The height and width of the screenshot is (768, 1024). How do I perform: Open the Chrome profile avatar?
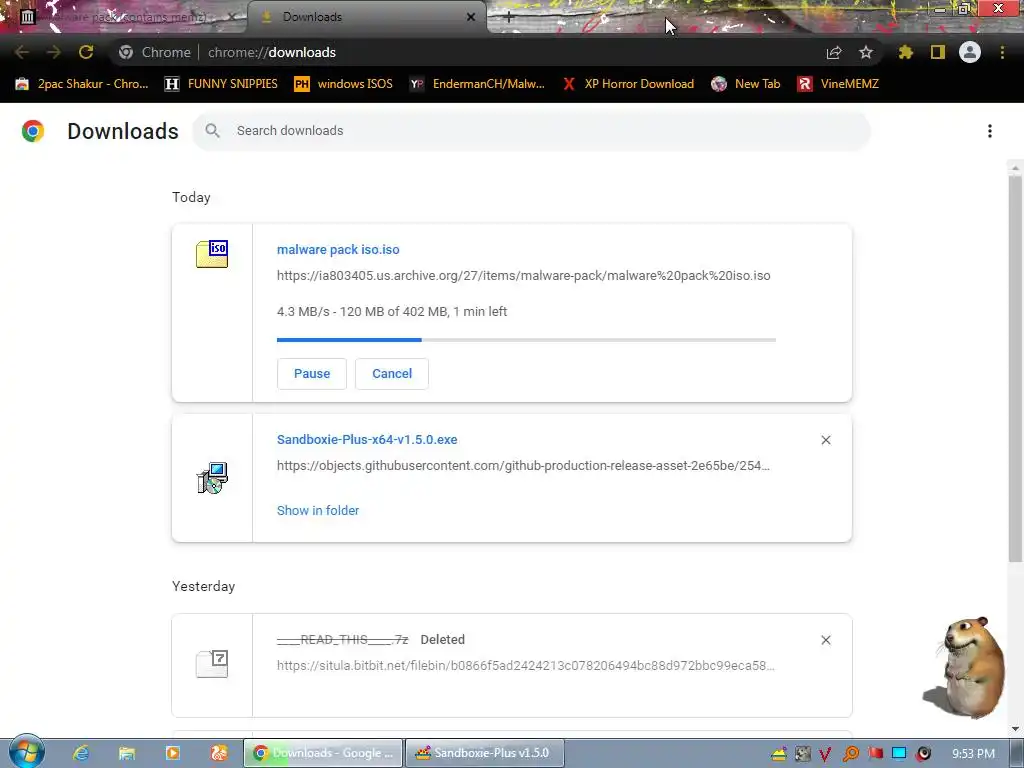(x=970, y=52)
